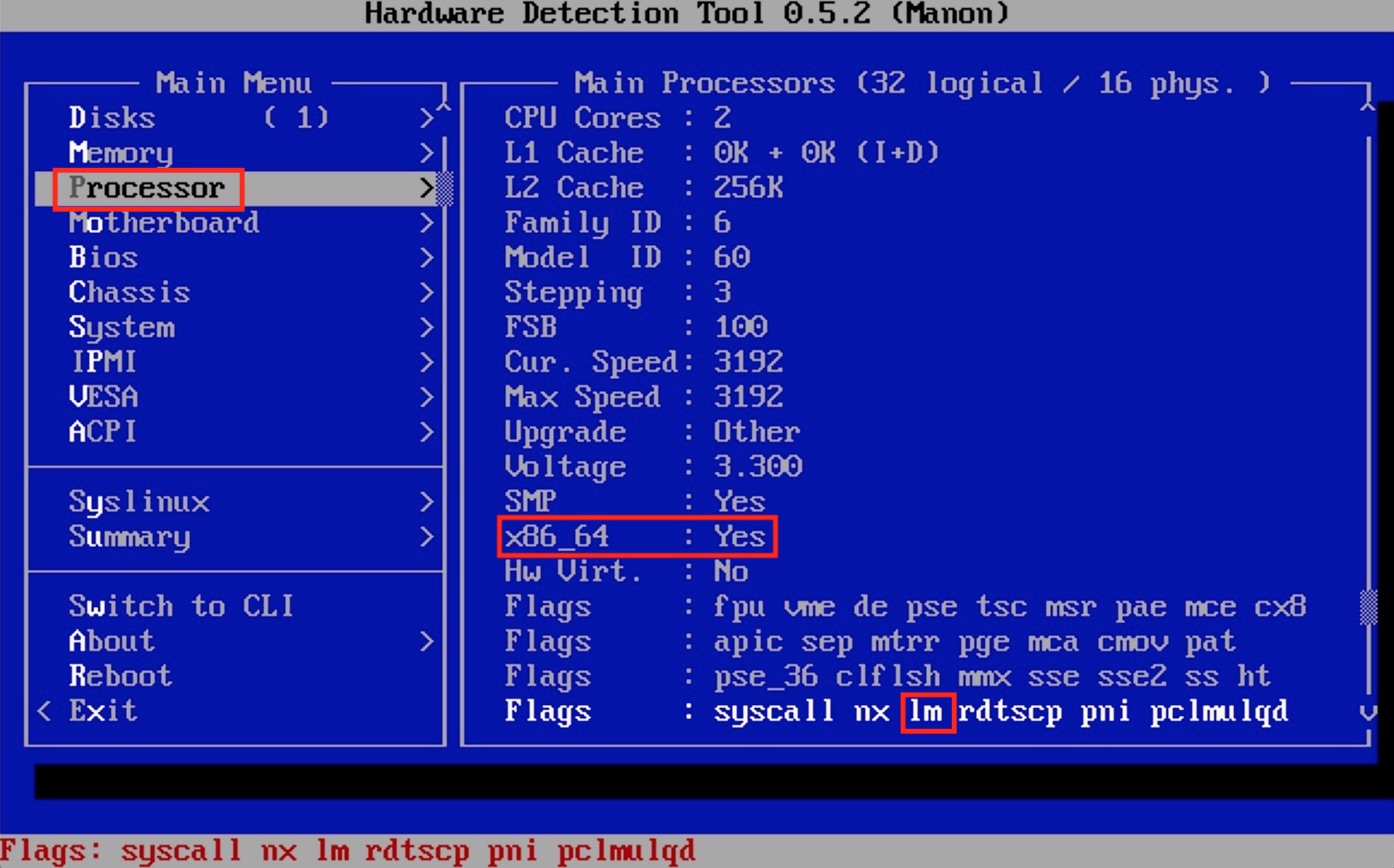The image size is (1394, 868).
Task: Click the processor panel scrollbar thumb
Action: pyautogui.click(x=1369, y=606)
